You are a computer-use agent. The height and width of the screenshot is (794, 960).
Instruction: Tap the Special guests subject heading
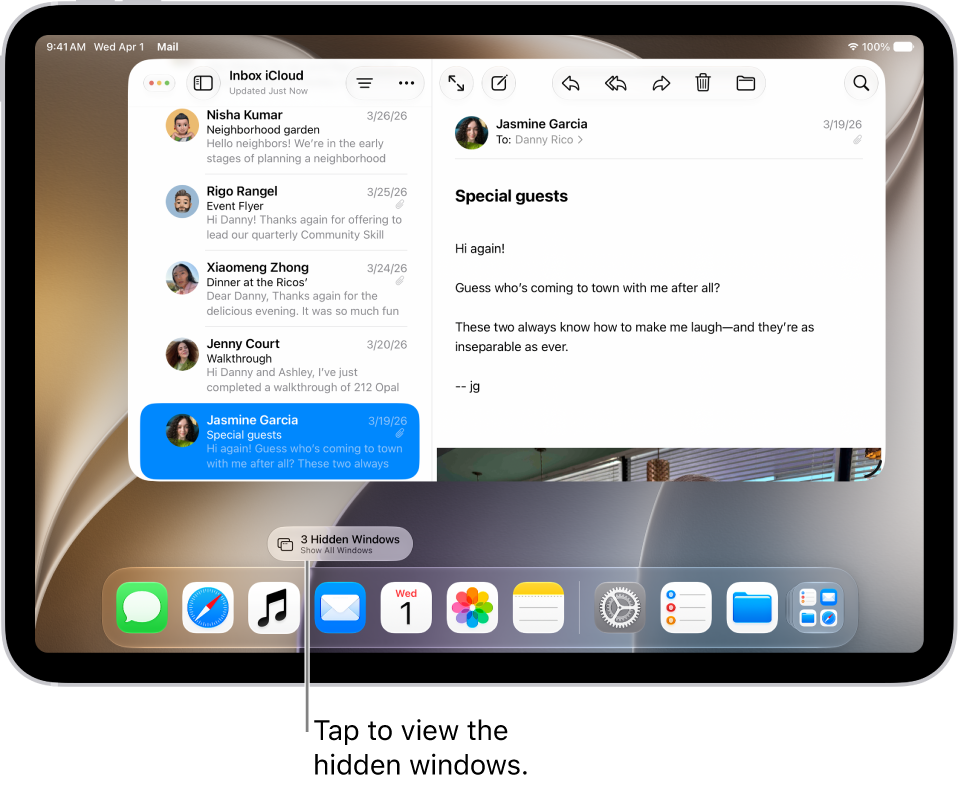point(511,196)
